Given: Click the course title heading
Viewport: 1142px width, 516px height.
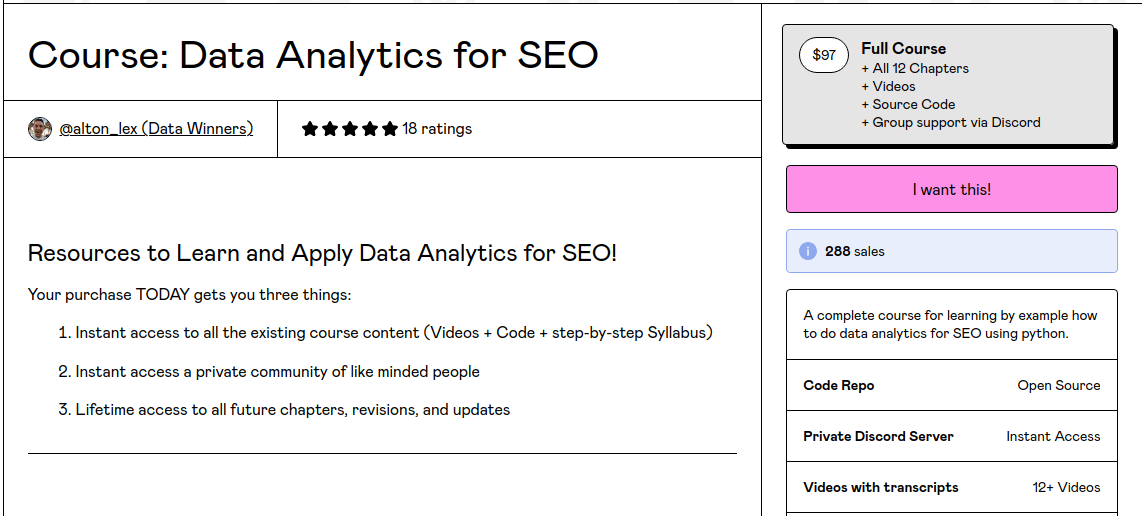Looking at the screenshot, I should pyautogui.click(x=313, y=54).
